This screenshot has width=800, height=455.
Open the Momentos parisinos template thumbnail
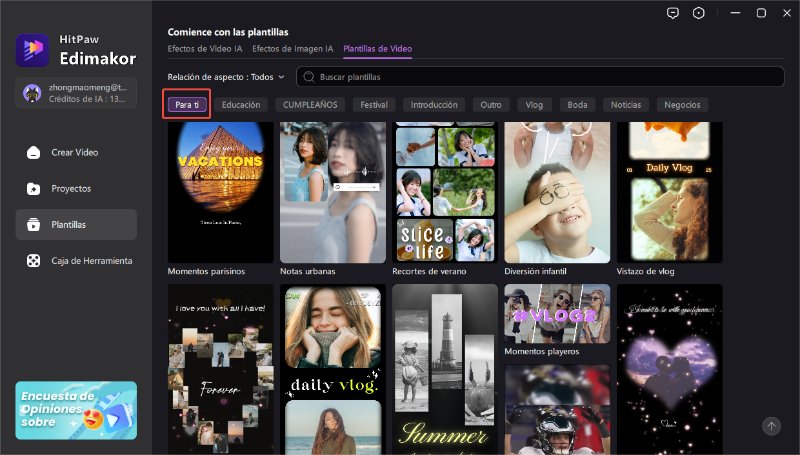(220, 191)
